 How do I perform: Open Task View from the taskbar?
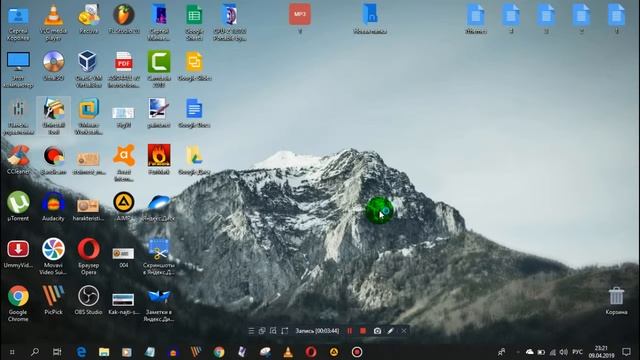point(57,352)
